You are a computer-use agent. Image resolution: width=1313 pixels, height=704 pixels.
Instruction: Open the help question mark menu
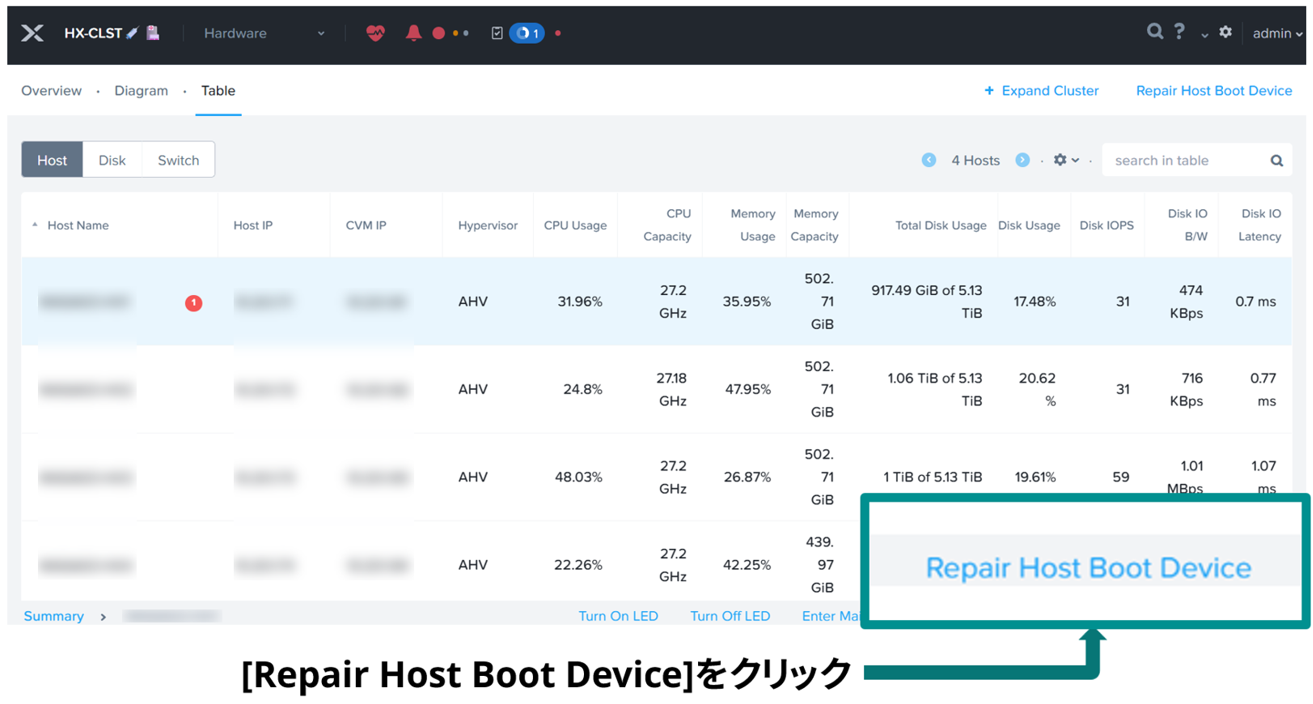pyautogui.click(x=1180, y=32)
